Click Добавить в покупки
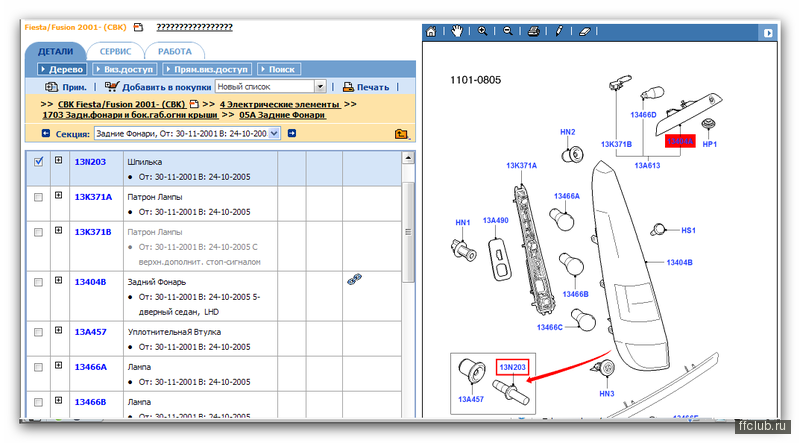The height and width of the screenshot is (443, 800). tap(166, 87)
